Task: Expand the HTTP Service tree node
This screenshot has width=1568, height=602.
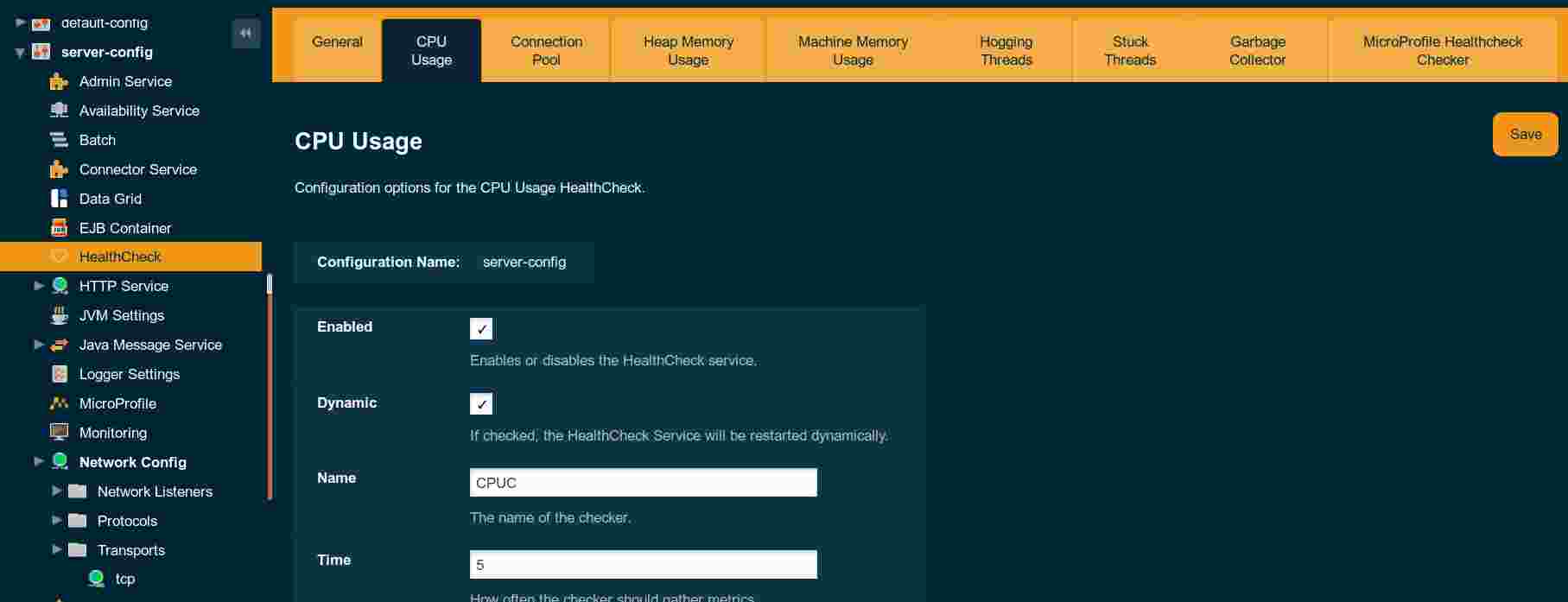Action: click(39, 286)
